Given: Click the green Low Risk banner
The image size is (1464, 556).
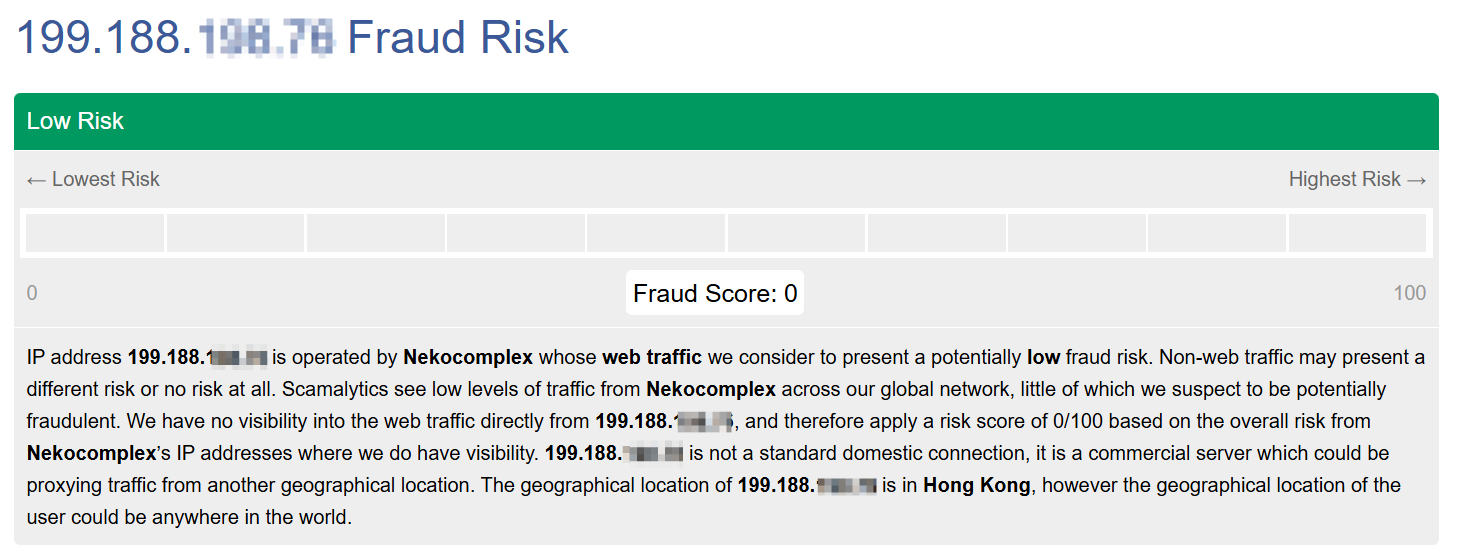Looking at the screenshot, I should pyautogui.click(x=726, y=121).
